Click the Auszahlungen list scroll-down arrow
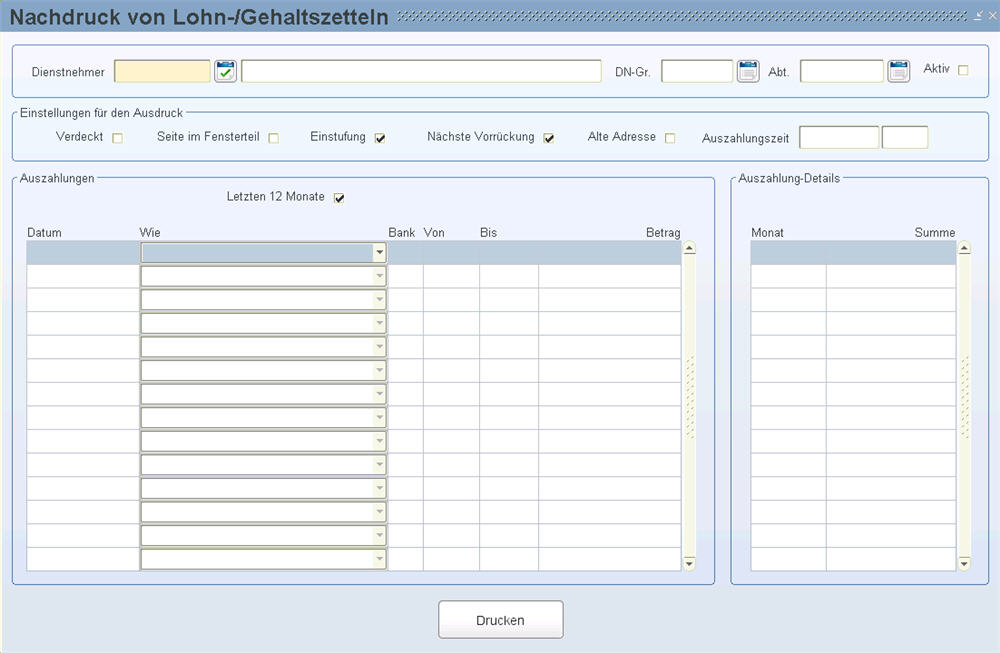Image resolution: width=1000 pixels, height=653 pixels. pos(689,563)
